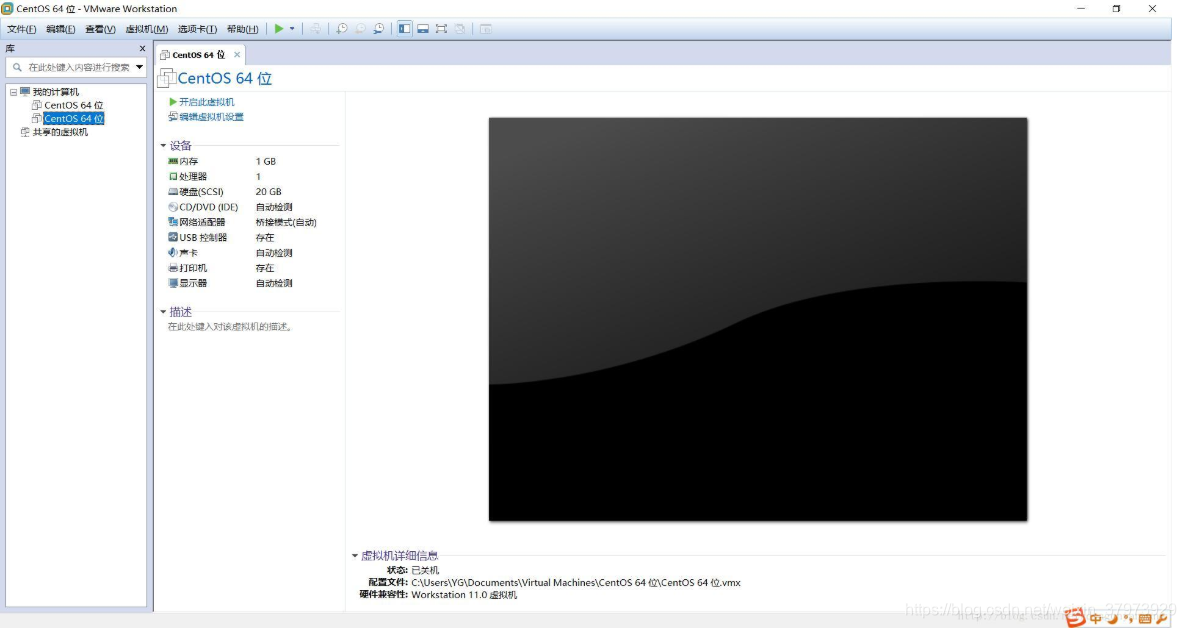Open the 文件(F) menu
The height and width of the screenshot is (628, 1186).
pos(21,30)
